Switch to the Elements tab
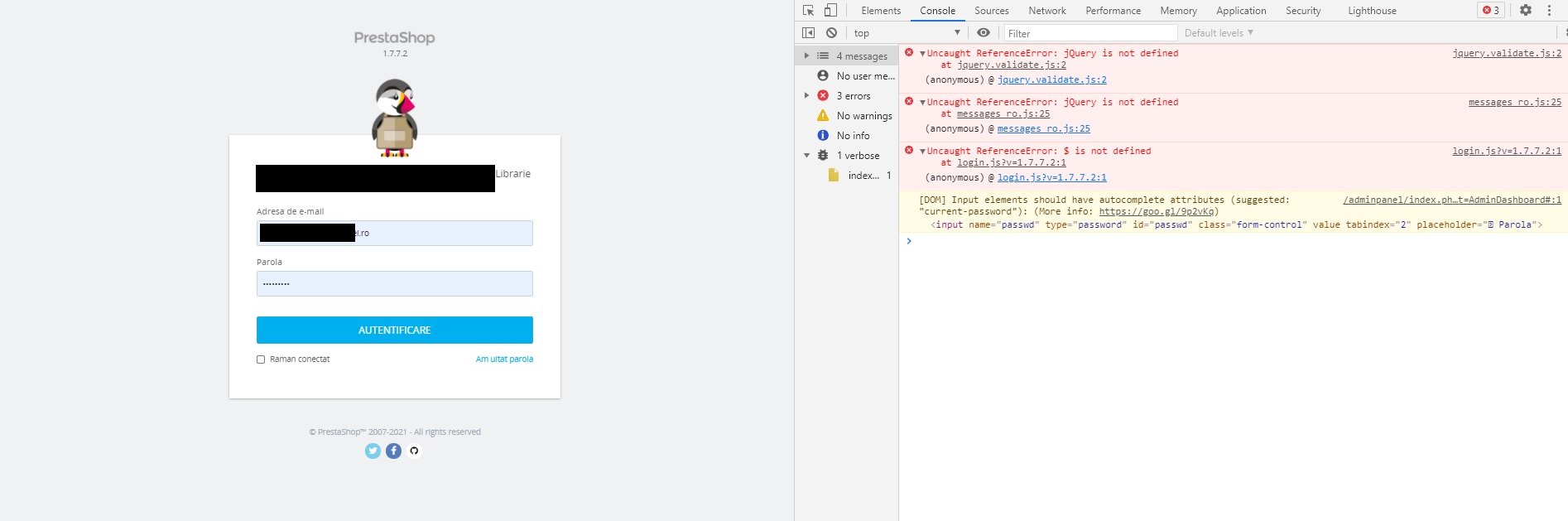Image resolution: width=1568 pixels, height=521 pixels. click(881, 11)
